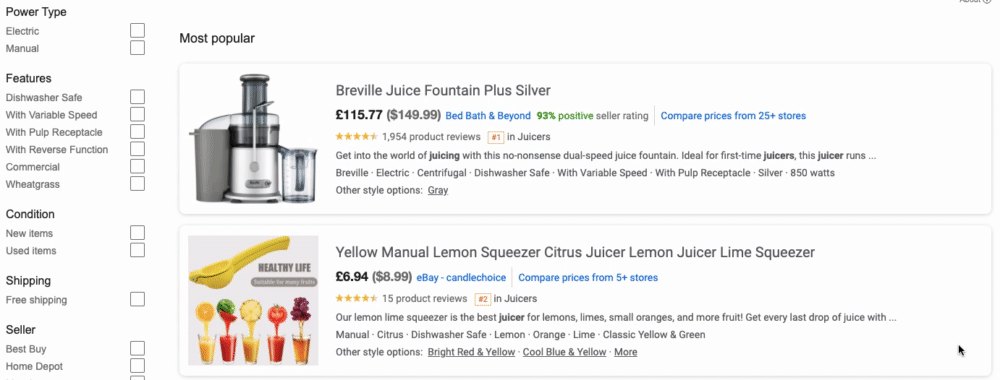Select the Free shipping checkbox
Viewport: 1000px width, 380px height.
click(x=137, y=299)
